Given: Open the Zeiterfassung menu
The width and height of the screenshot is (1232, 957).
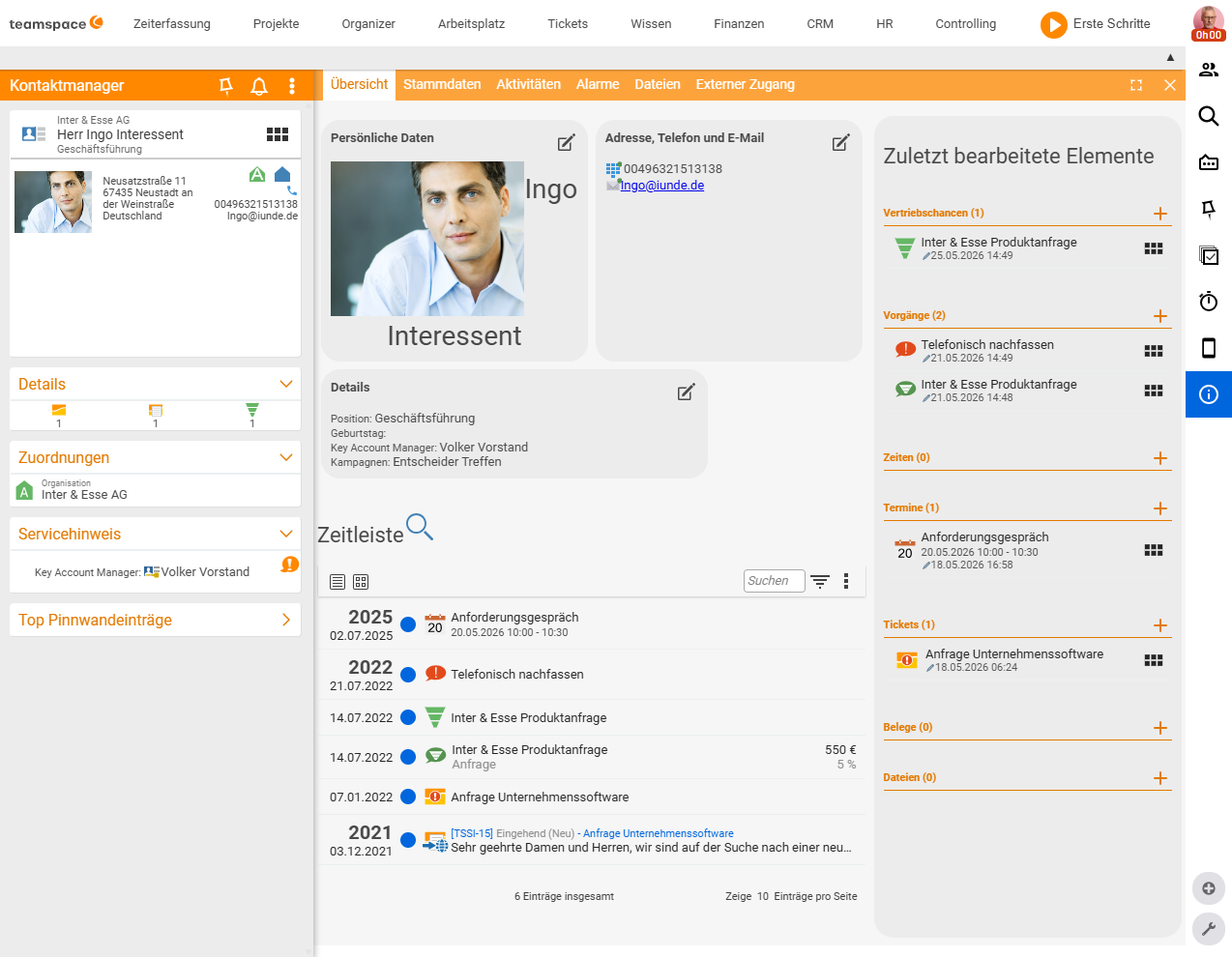Looking at the screenshot, I should (172, 24).
